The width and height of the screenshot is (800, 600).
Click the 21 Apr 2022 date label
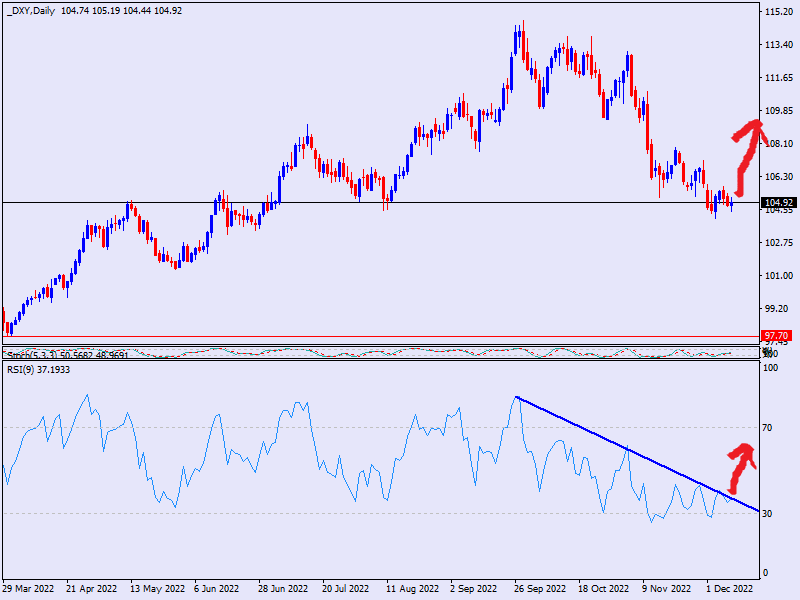point(91,588)
